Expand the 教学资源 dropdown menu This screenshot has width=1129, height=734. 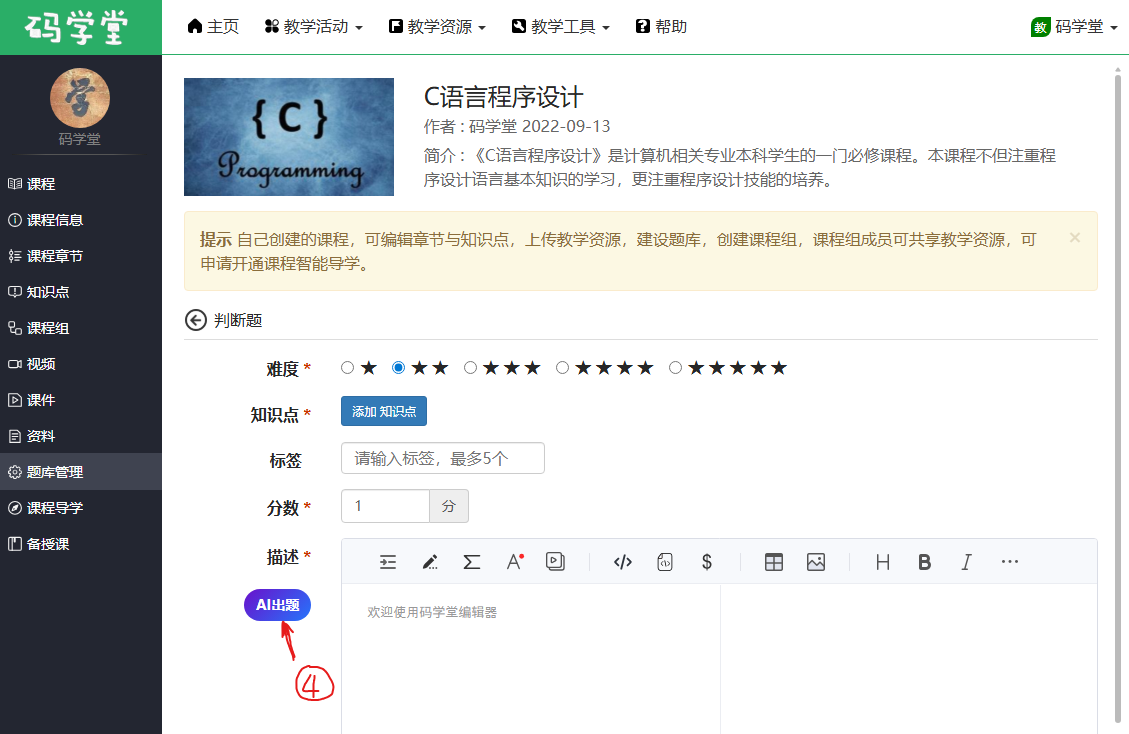pos(437,27)
